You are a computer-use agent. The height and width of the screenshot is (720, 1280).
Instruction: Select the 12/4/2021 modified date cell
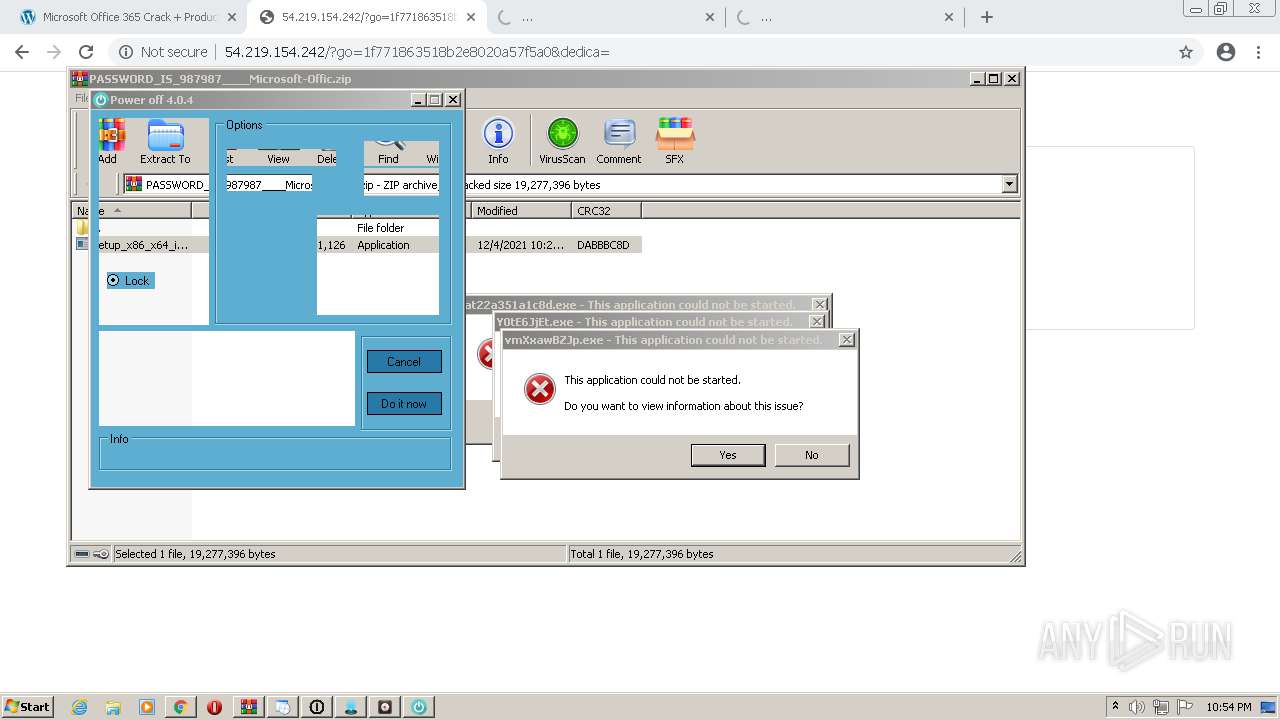(520, 245)
